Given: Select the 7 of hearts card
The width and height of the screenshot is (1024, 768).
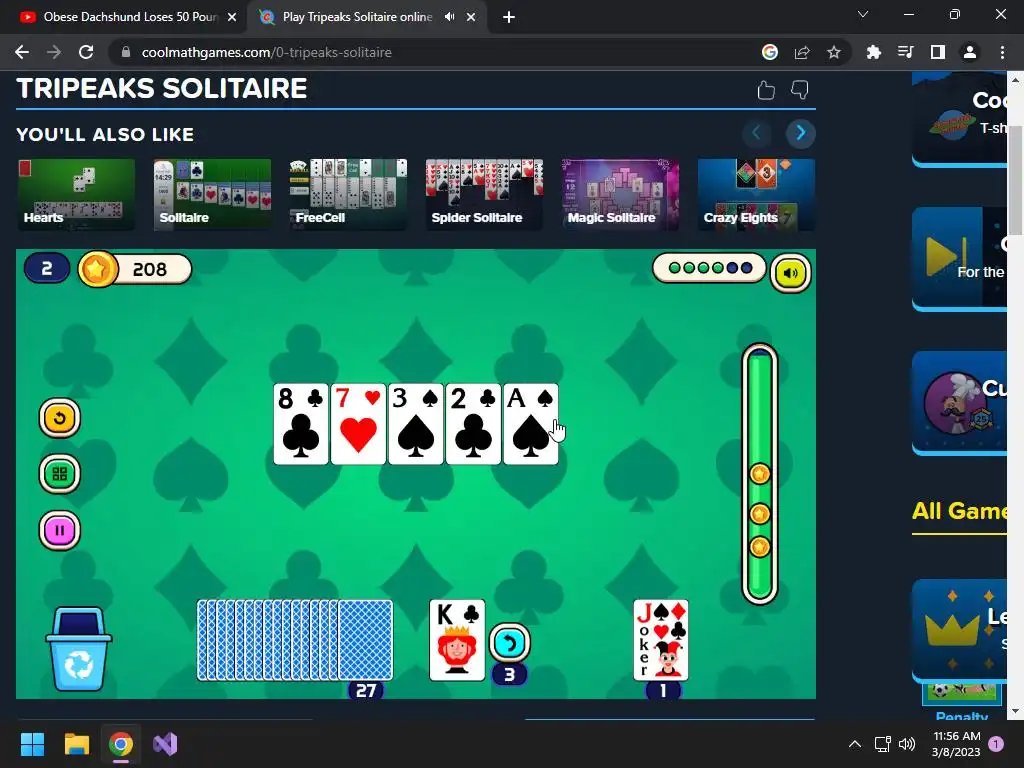Looking at the screenshot, I should click(359, 424).
